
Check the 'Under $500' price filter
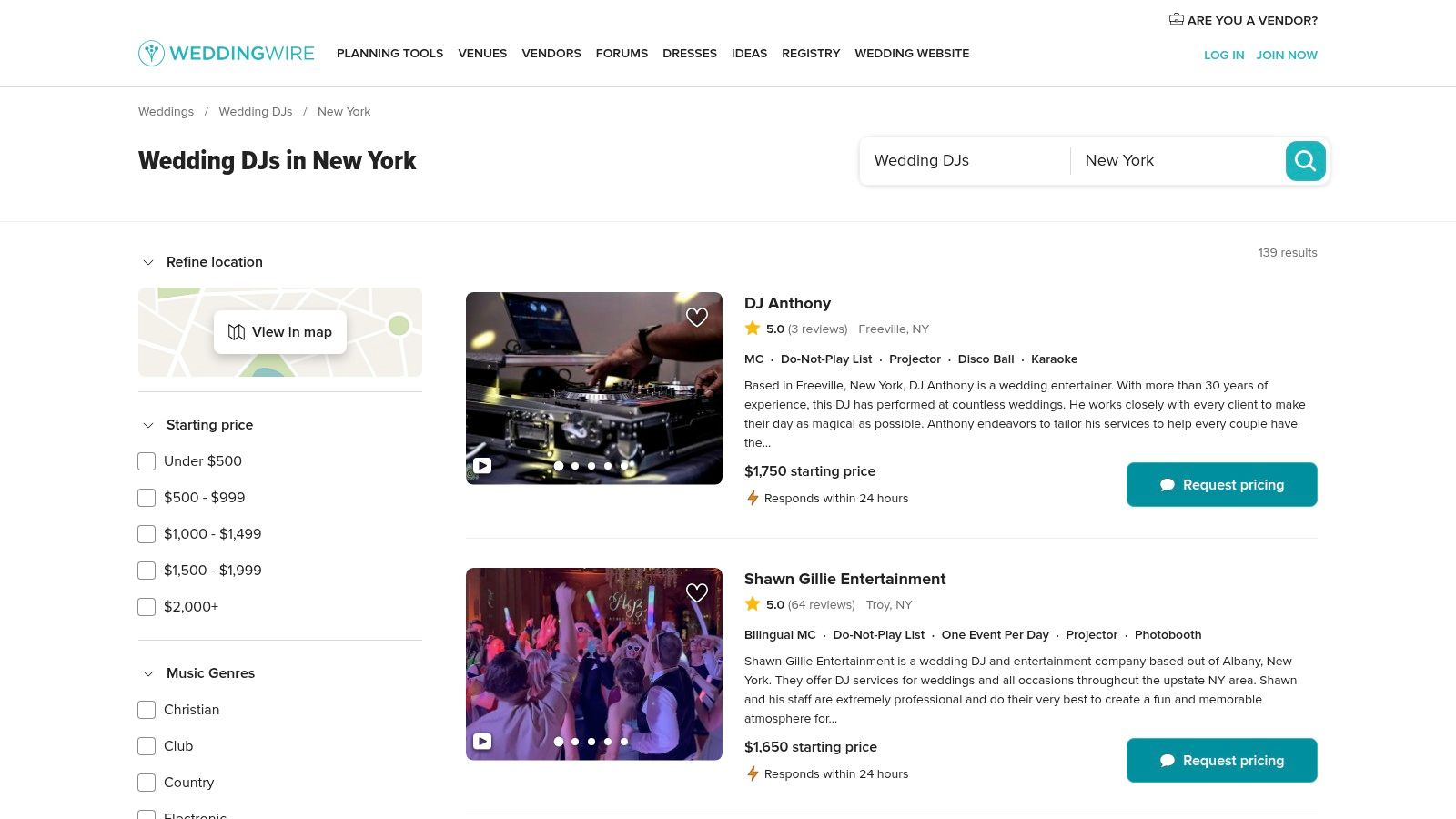pyautogui.click(x=147, y=461)
